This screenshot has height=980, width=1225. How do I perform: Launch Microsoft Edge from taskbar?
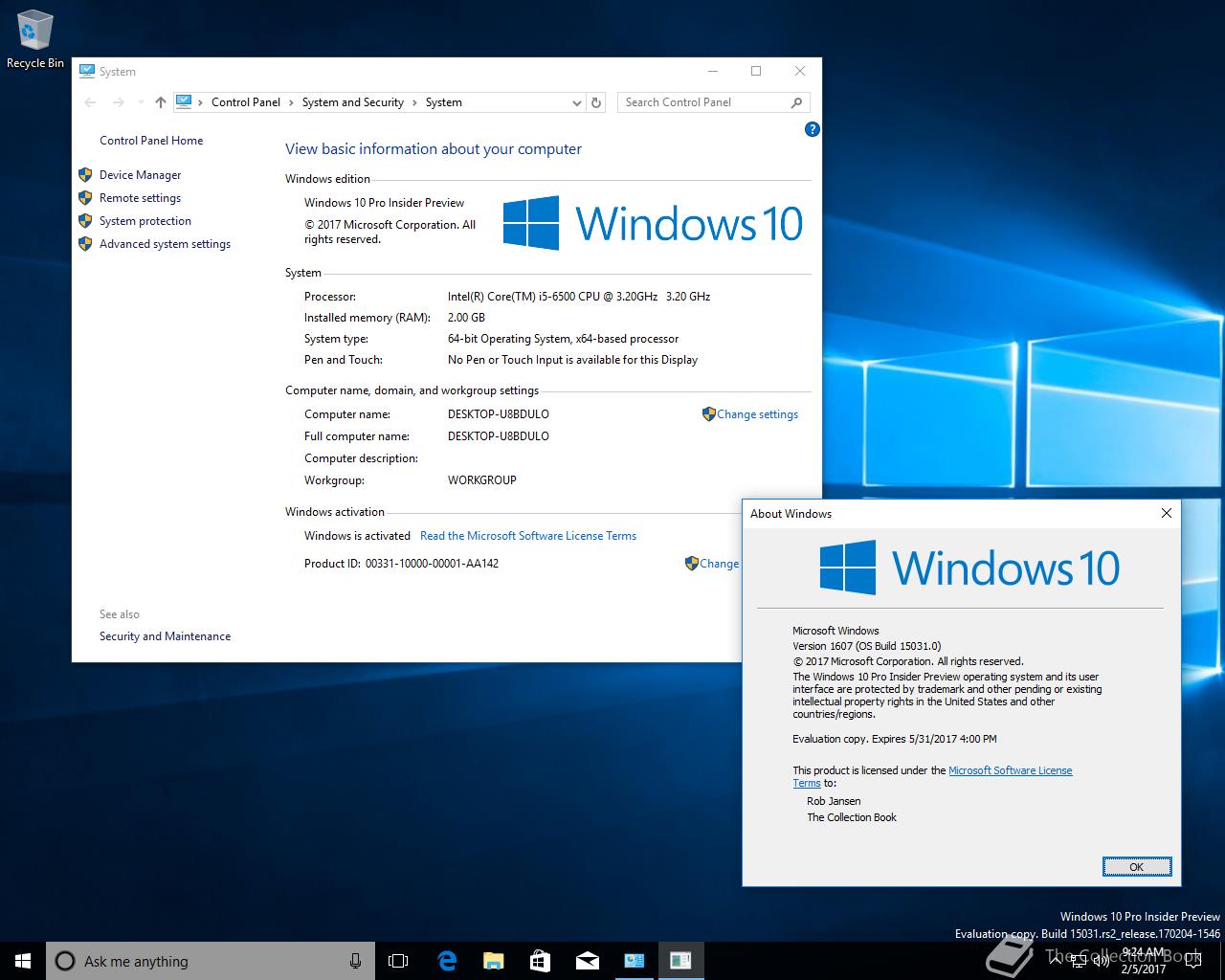[447, 961]
